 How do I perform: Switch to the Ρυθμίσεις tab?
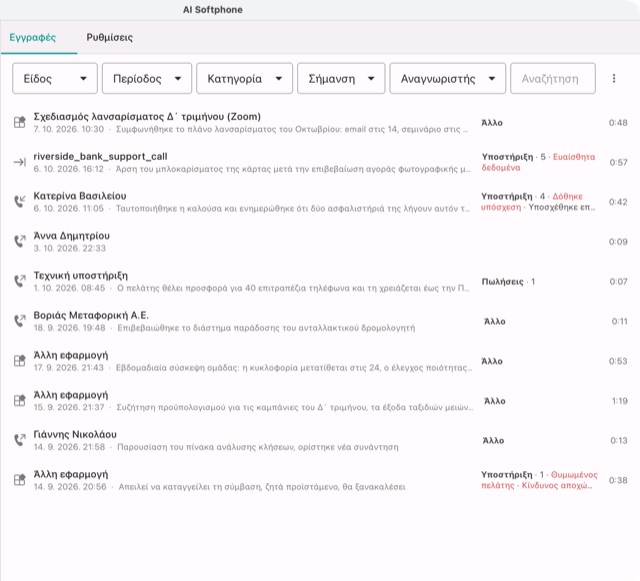click(x=109, y=38)
